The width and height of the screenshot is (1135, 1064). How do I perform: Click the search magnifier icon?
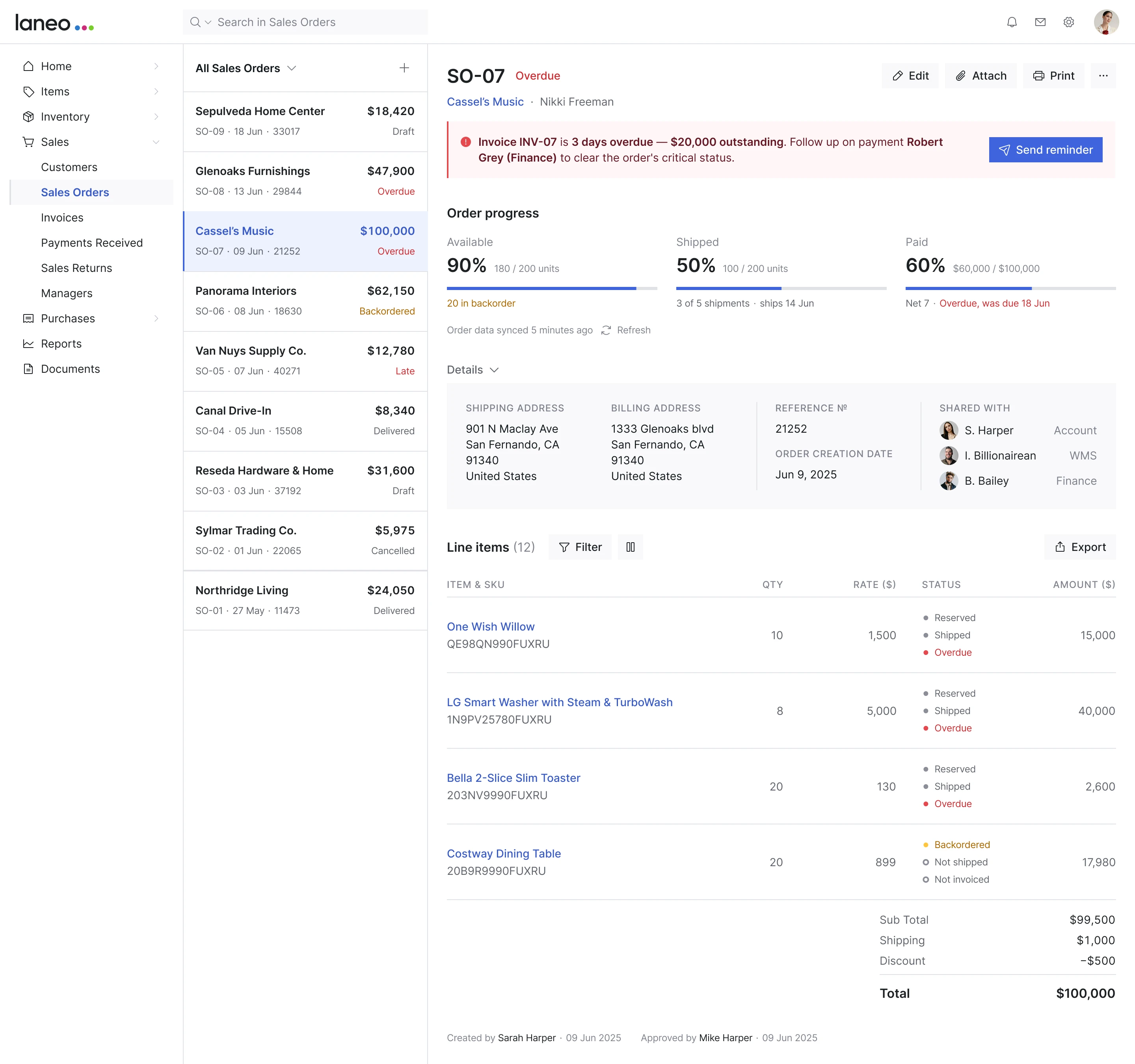pos(195,22)
